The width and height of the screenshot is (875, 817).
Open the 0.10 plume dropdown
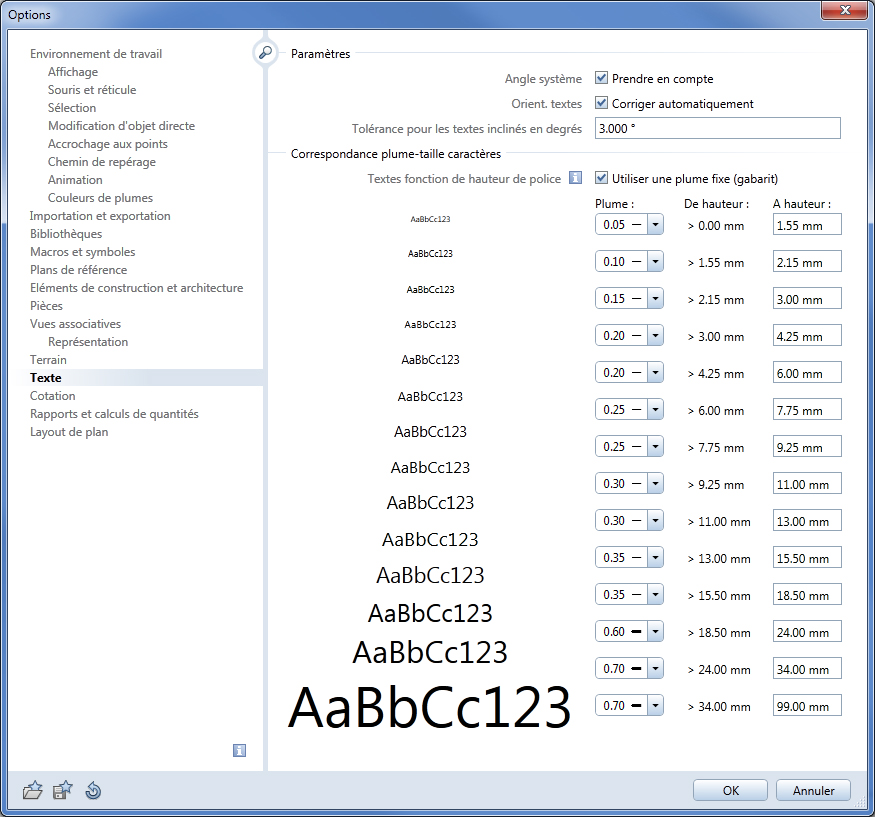click(x=655, y=262)
